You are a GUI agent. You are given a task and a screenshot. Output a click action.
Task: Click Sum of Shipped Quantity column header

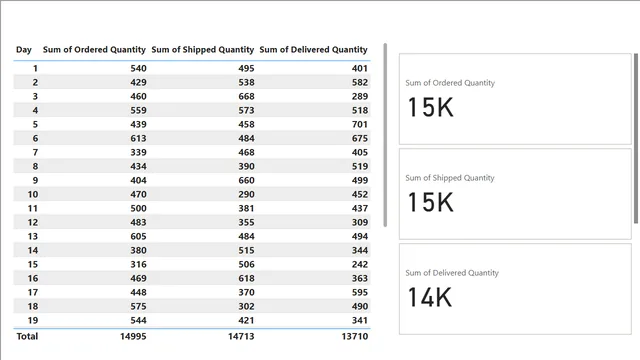pyautogui.click(x=202, y=49)
